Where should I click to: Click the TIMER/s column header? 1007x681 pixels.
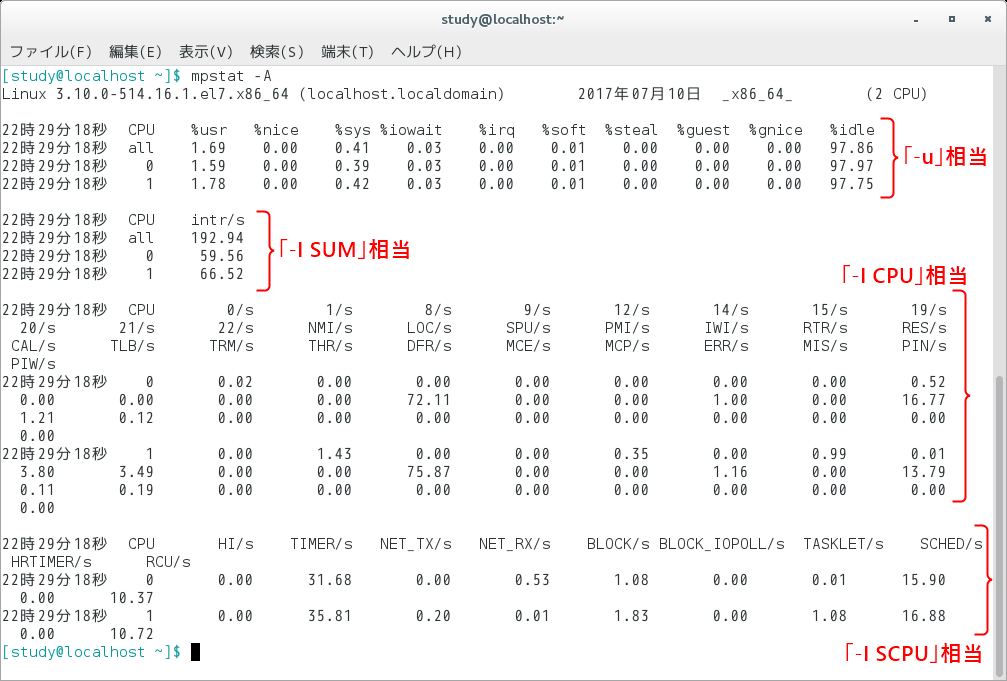pos(322,543)
